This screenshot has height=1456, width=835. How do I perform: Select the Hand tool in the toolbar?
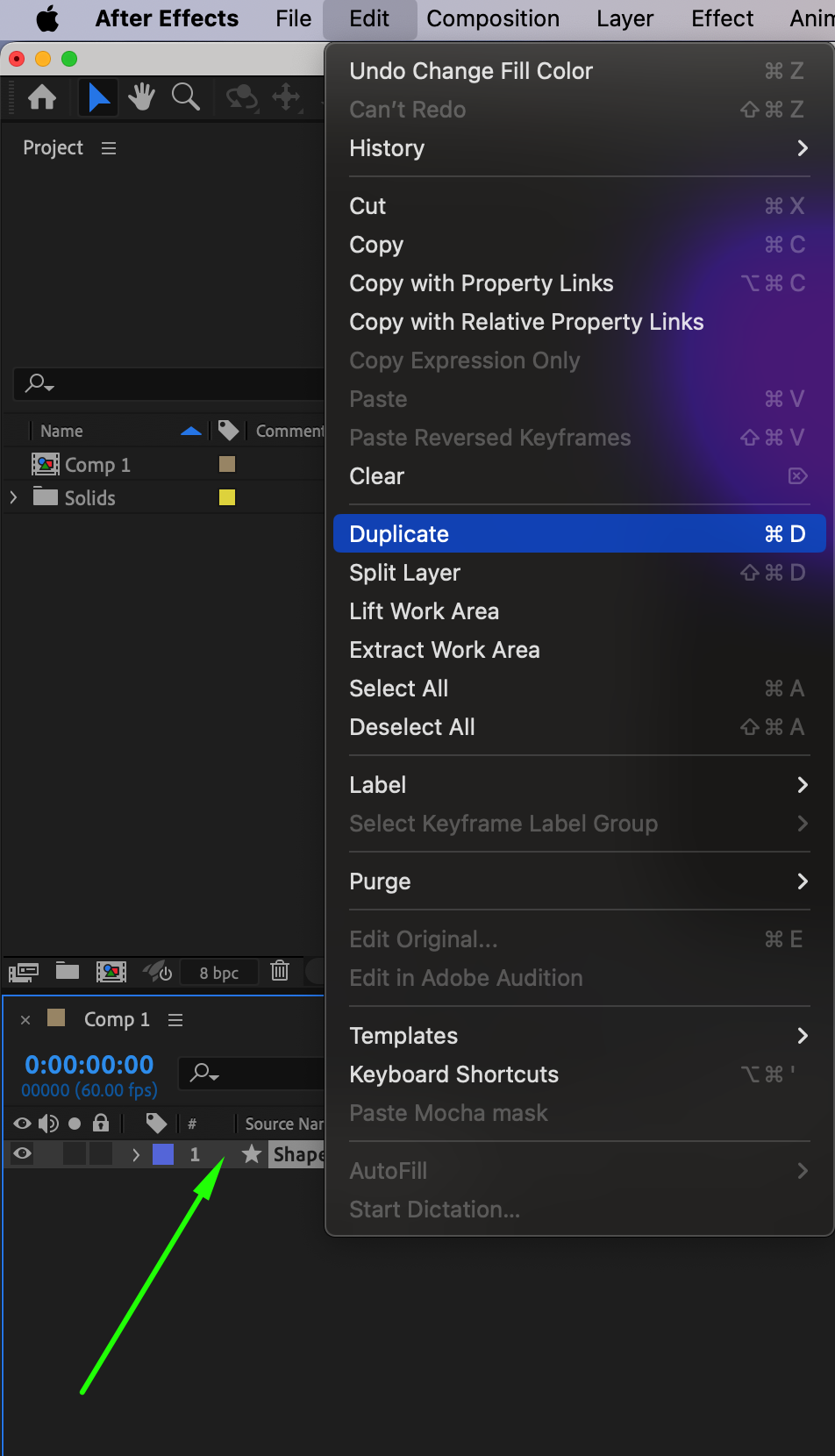[x=141, y=96]
